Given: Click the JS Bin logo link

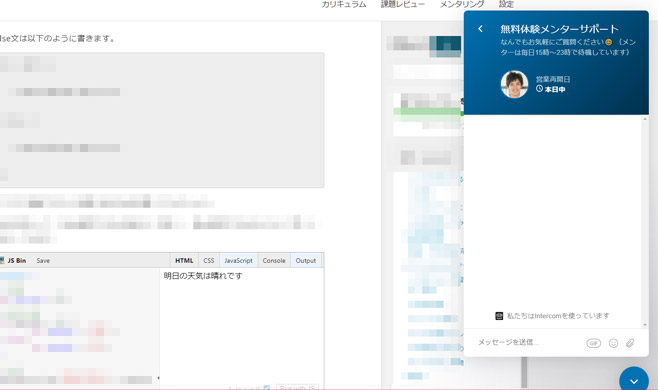Looking at the screenshot, I should coord(13,261).
